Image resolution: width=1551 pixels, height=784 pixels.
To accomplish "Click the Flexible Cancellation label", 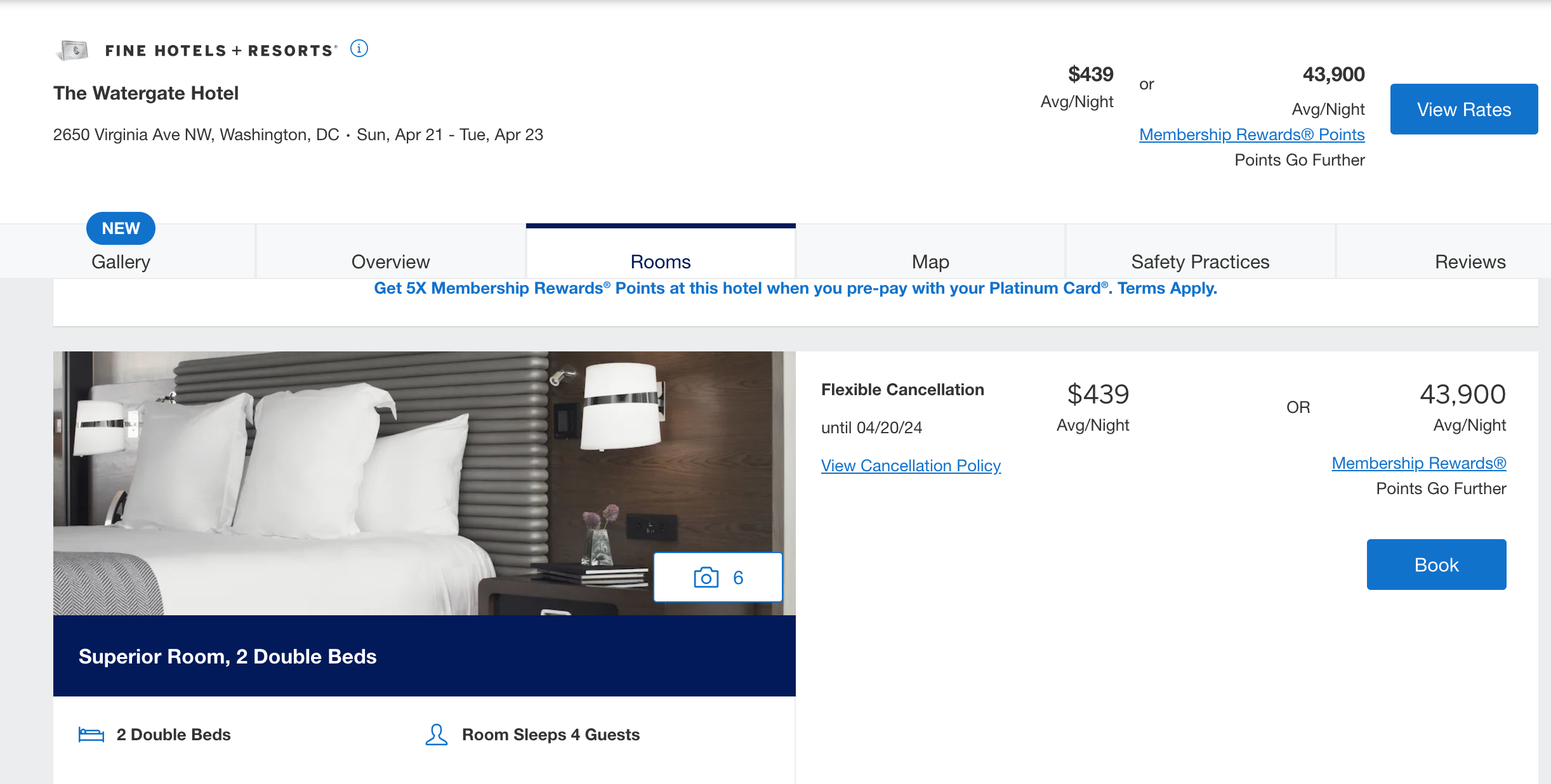I will tap(902, 389).
